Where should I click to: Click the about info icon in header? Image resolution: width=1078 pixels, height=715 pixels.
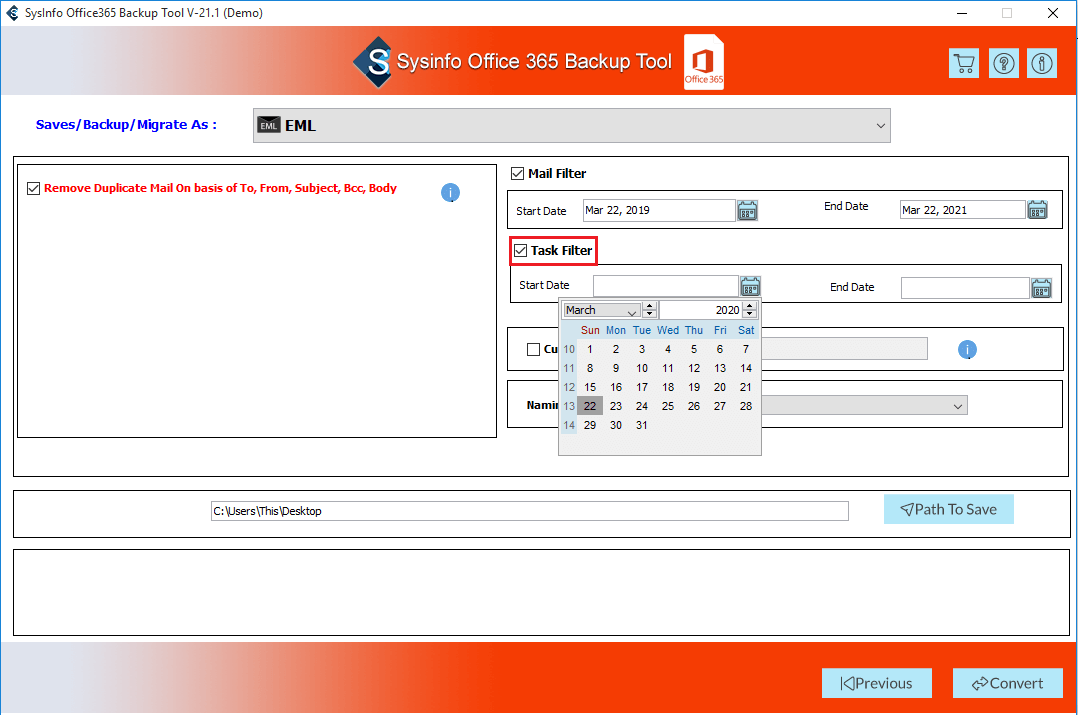pyautogui.click(x=1042, y=63)
